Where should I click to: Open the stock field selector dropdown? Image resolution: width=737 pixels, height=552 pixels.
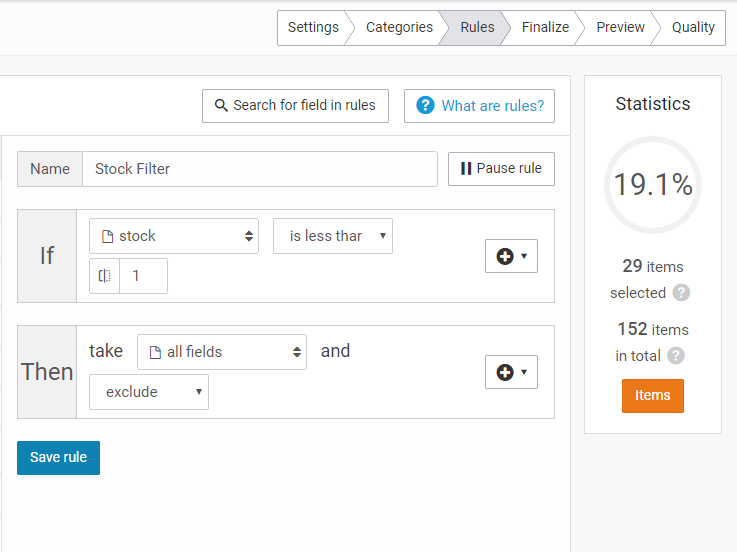pyautogui.click(x=174, y=236)
